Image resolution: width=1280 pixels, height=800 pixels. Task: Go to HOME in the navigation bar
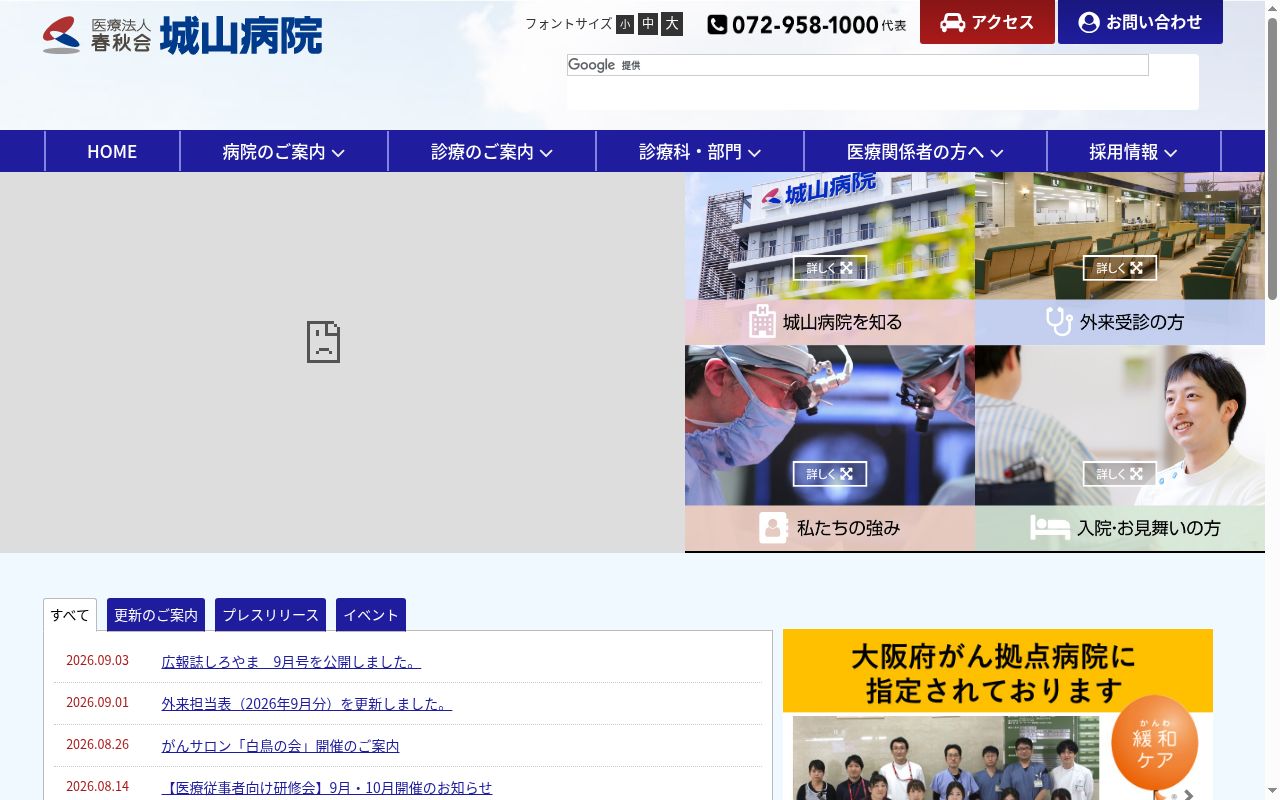coord(112,151)
